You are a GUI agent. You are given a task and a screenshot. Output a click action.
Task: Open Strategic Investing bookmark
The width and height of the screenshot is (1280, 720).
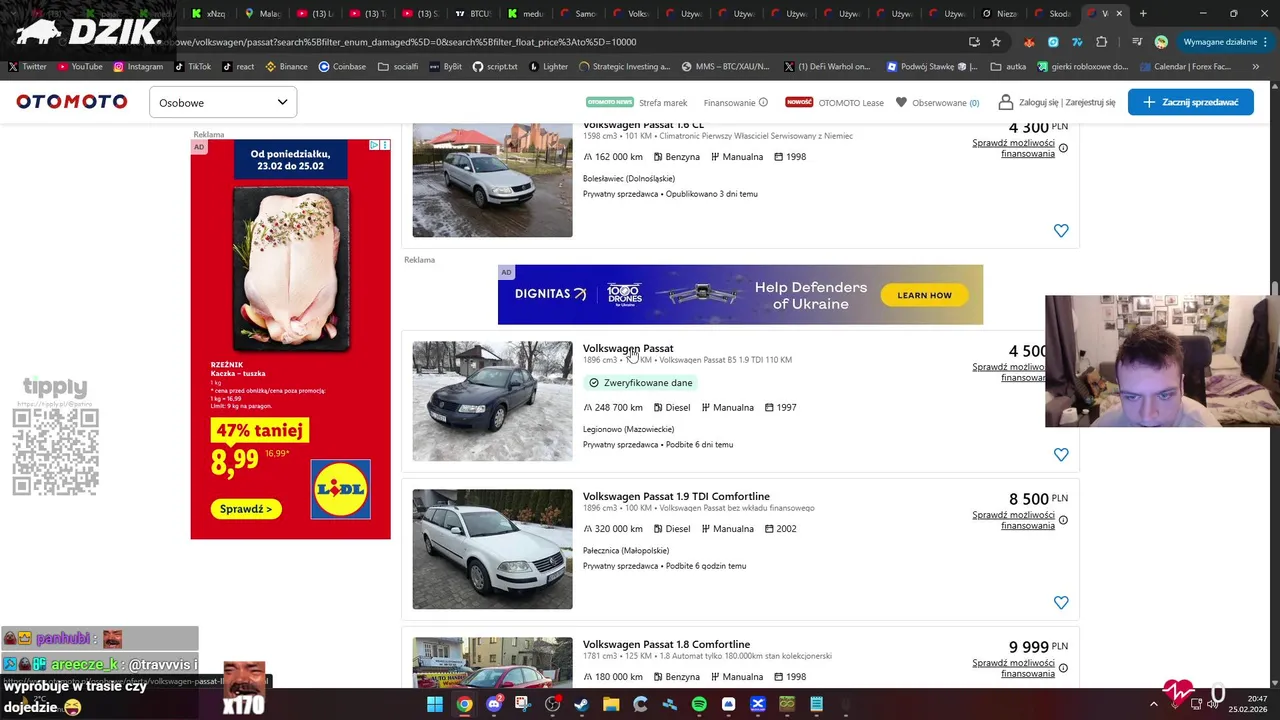(x=624, y=67)
